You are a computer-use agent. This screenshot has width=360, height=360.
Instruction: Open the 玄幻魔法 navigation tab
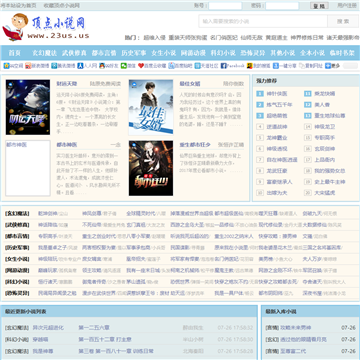[44, 53]
